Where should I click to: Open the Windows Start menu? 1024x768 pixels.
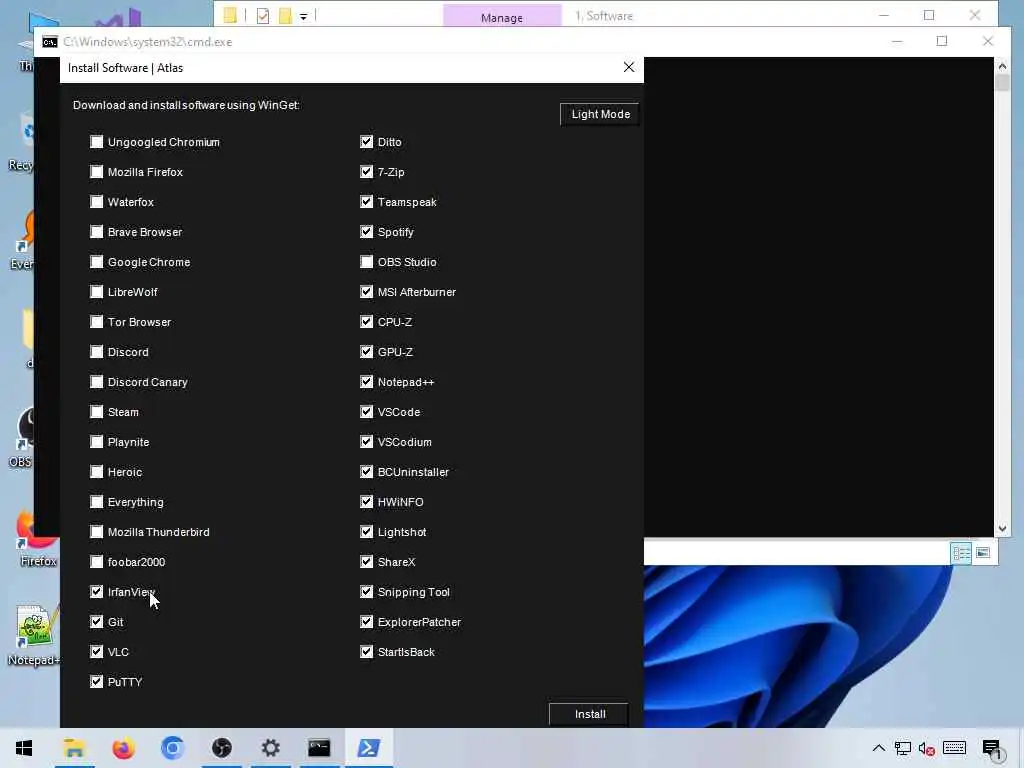[x=24, y=748]
